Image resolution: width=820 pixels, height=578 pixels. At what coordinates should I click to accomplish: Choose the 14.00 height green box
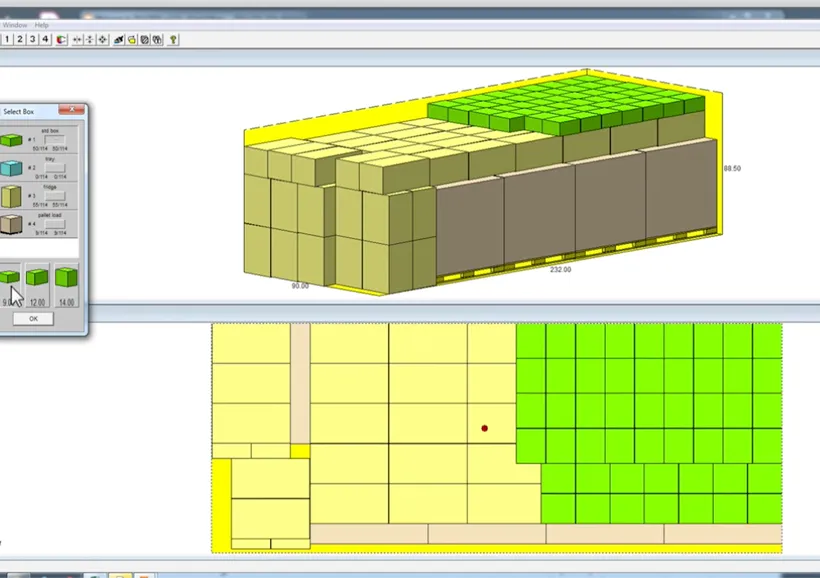66,278
